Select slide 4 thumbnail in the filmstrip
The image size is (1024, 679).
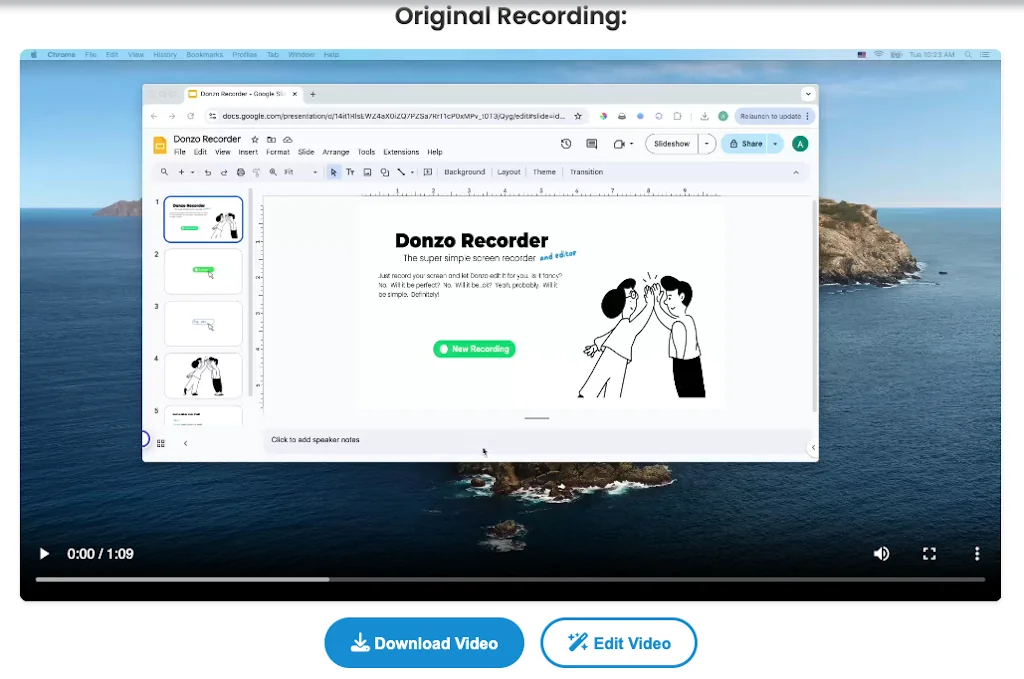click(203, 375)
